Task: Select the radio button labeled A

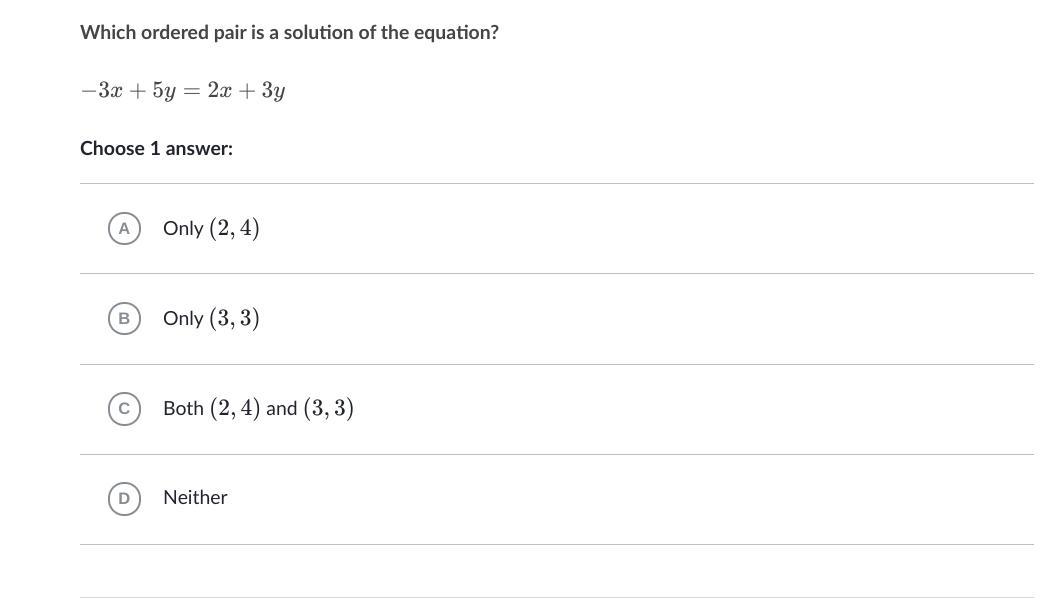Action: point(124,228)
